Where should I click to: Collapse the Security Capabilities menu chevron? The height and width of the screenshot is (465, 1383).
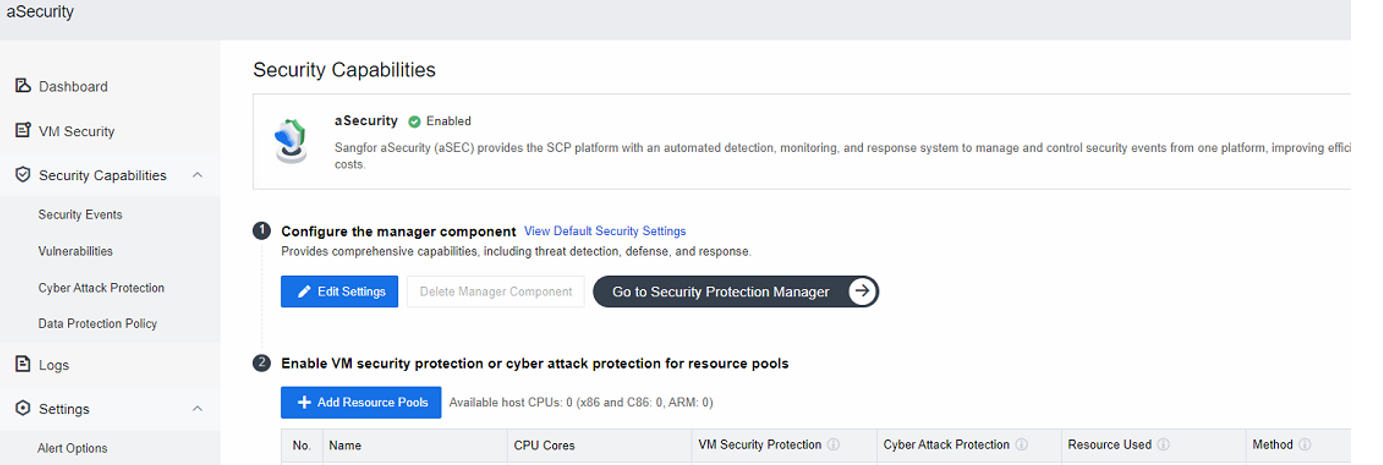197,175
